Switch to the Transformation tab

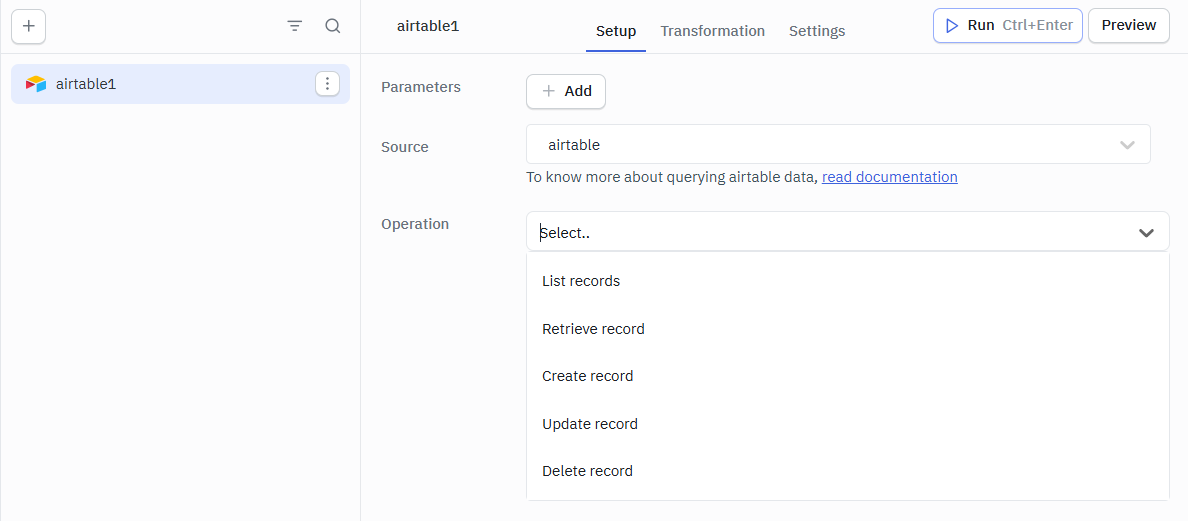click(x=712, y=31)
